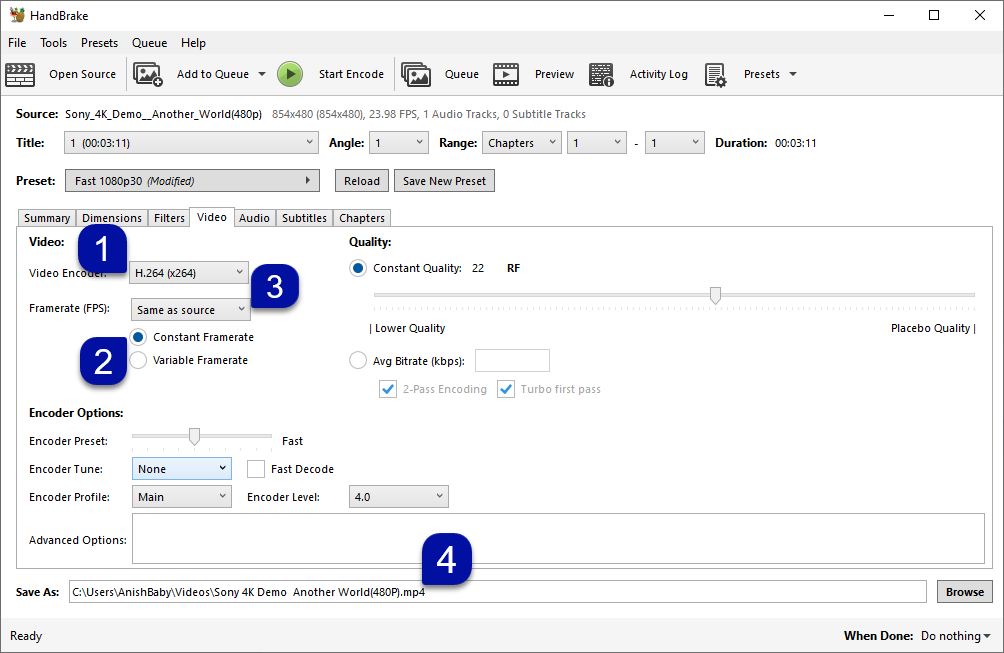
Task: Open the When Done Do nothing dropdown
Action: coord(956,636)
